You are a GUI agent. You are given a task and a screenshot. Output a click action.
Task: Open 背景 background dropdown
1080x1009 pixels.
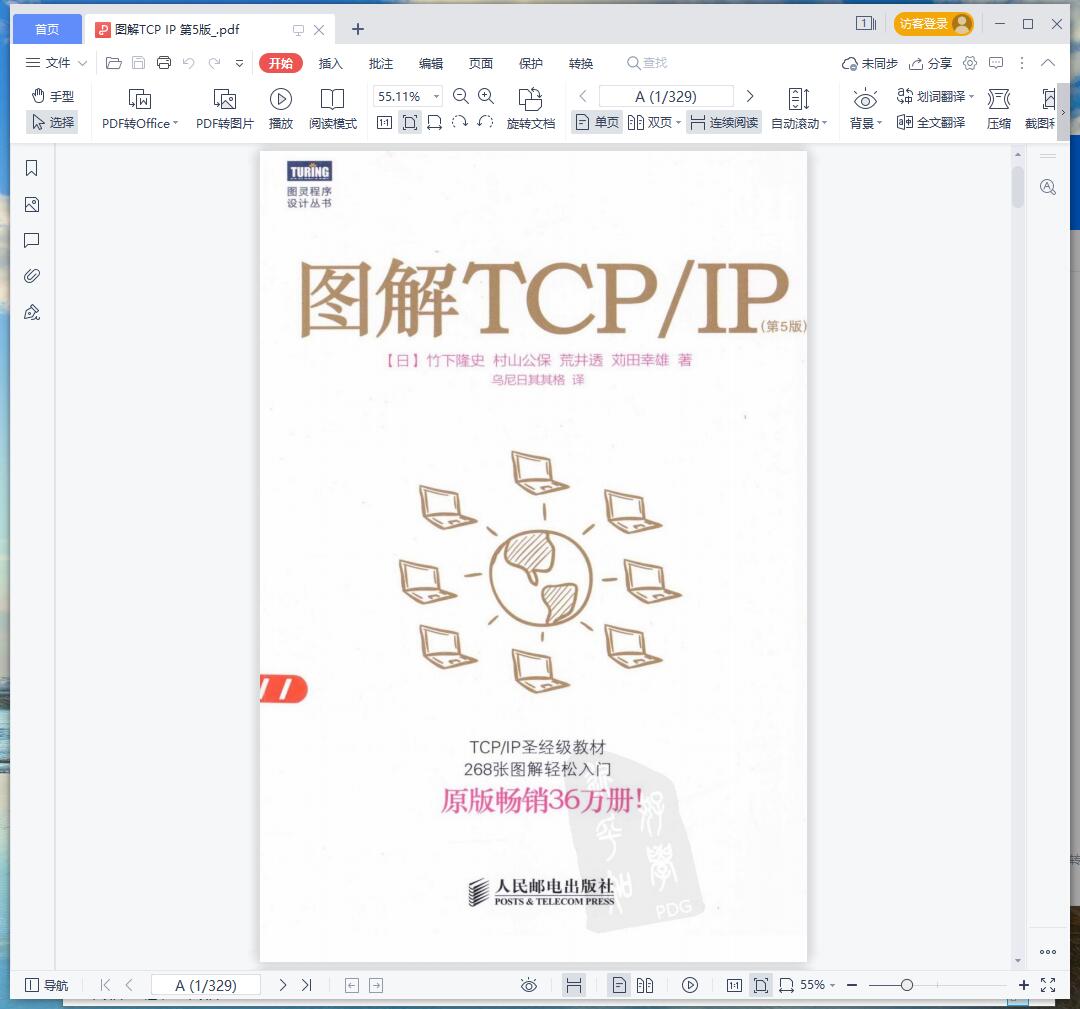pyautogui.click(x=865, y=110)
